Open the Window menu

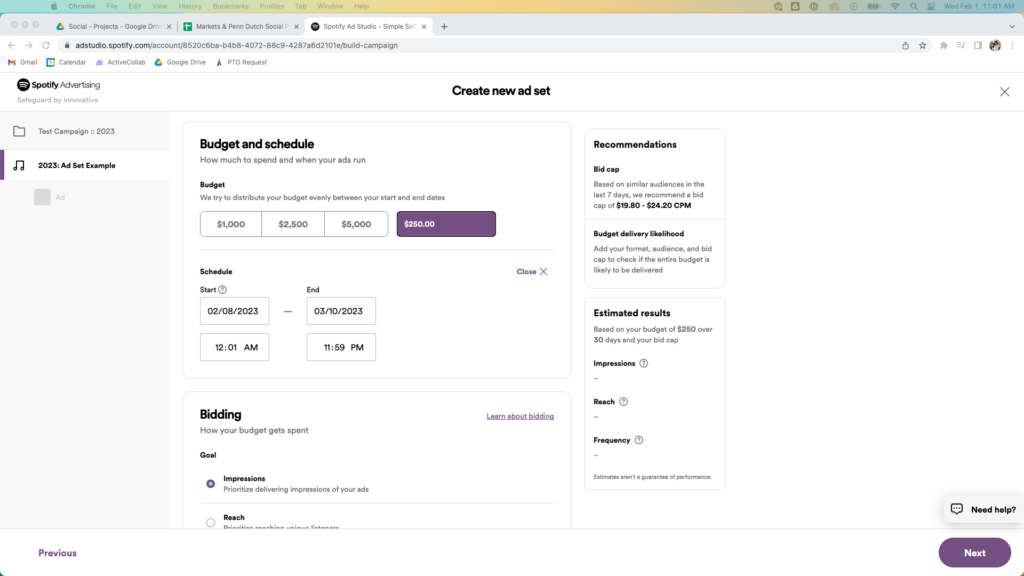[330, 6]
